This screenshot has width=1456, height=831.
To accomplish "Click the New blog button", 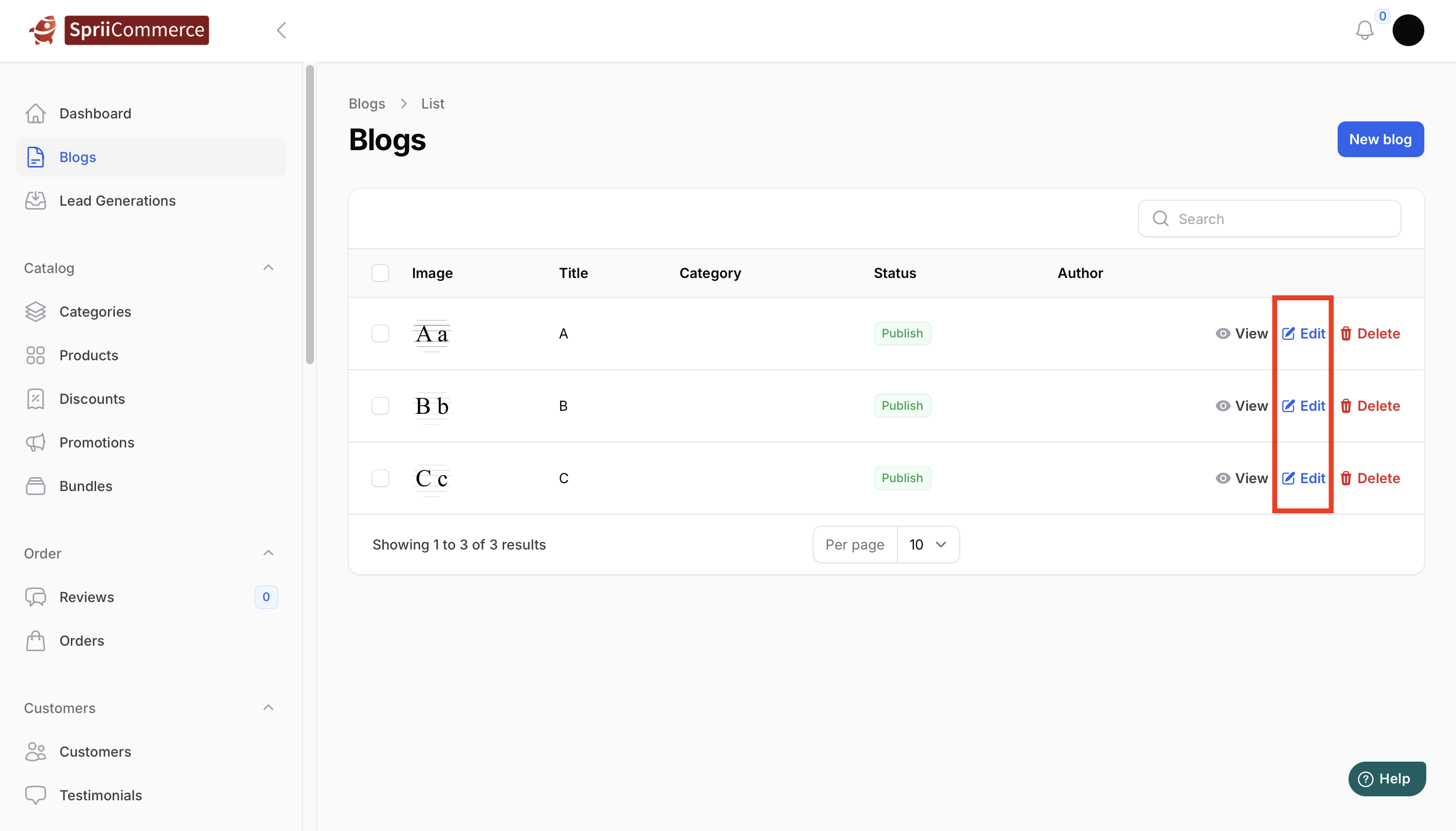I will point(1380,139).
